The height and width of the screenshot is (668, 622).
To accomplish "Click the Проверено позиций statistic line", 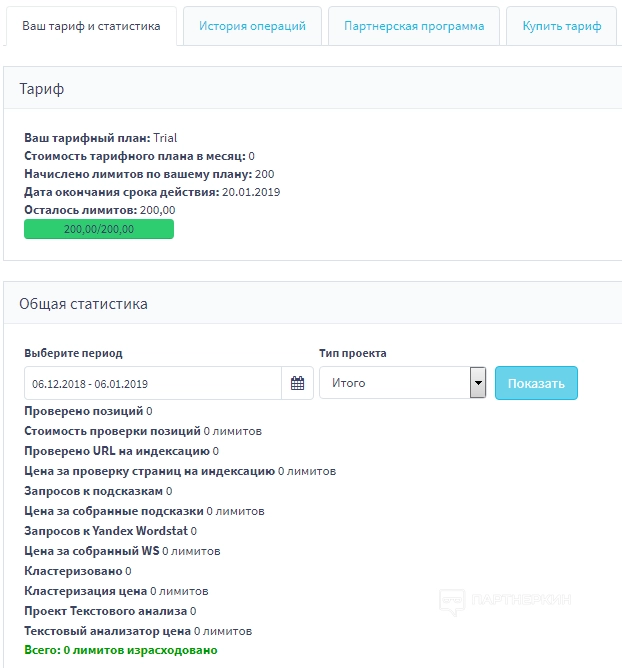I will [x=88, y=411].
